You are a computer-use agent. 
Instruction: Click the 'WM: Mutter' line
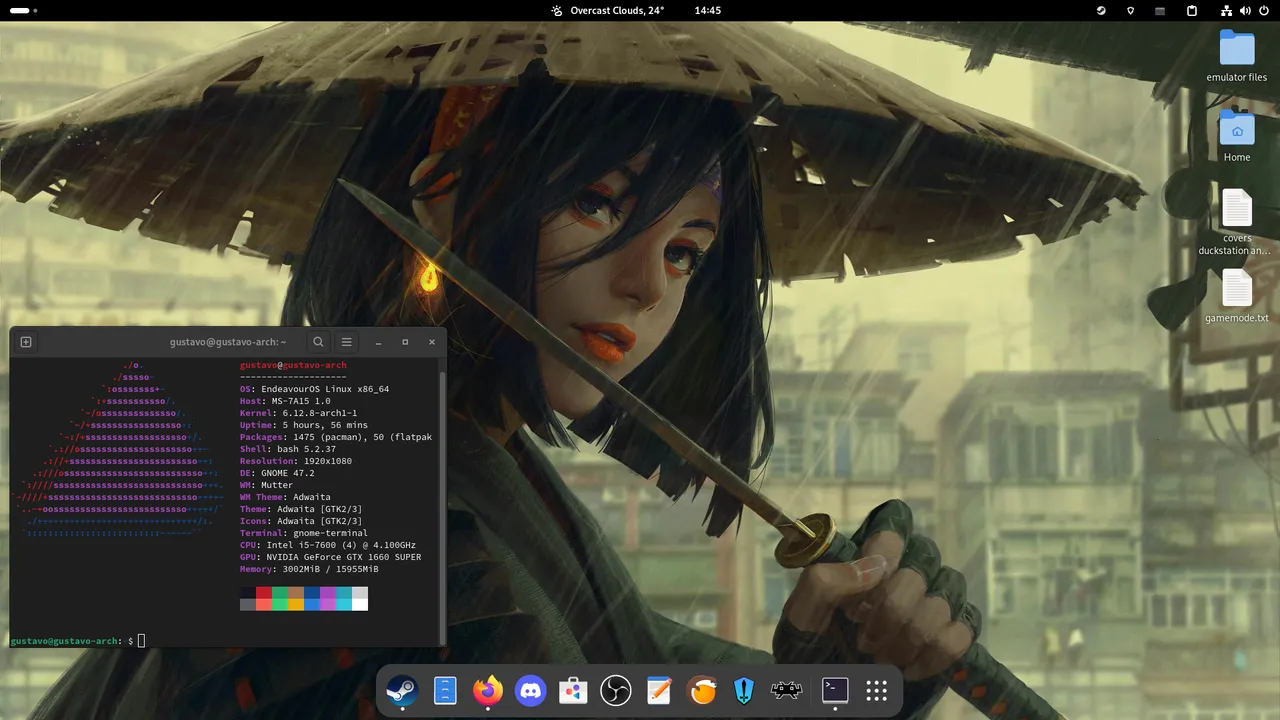point(266,485)
